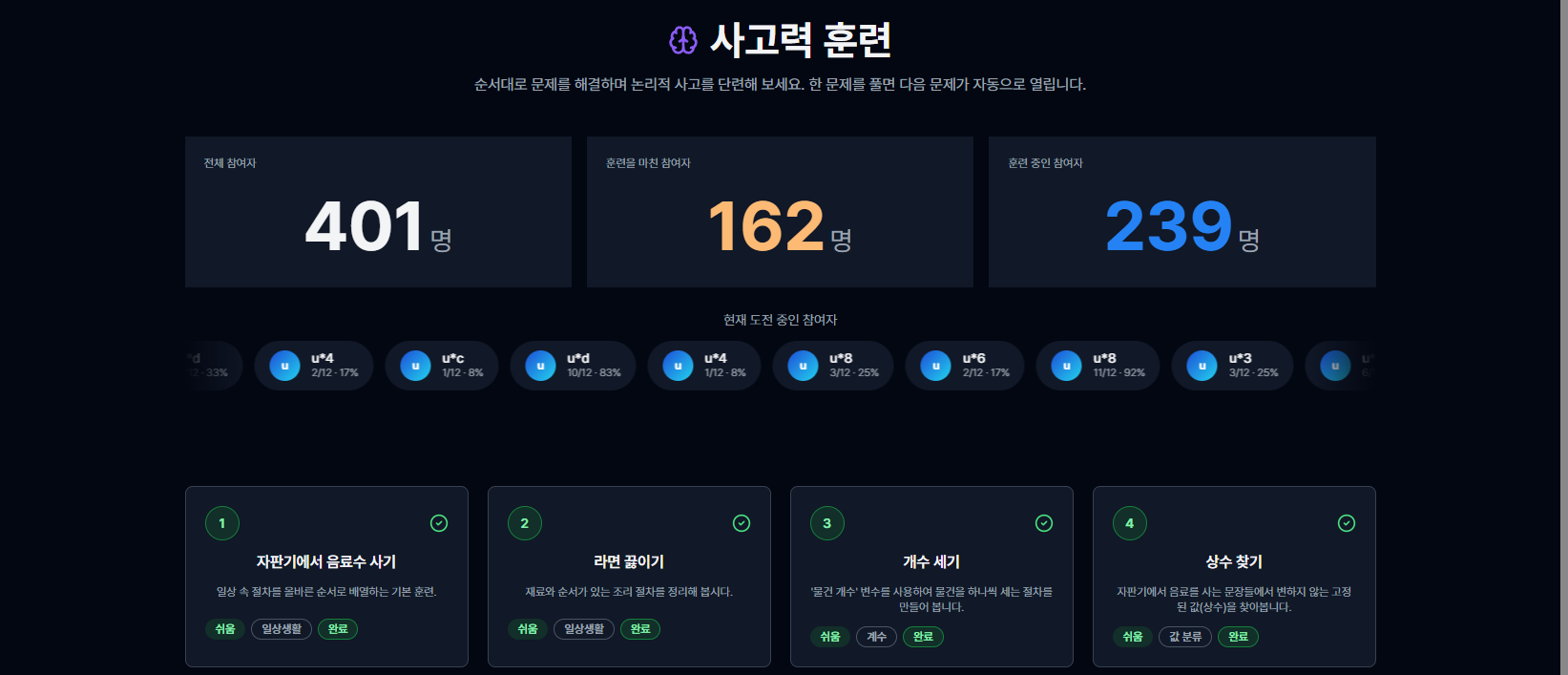Click the 값 분류 tag on 상수 찾기 card

pyautogui.click(x=1185, y=637)
